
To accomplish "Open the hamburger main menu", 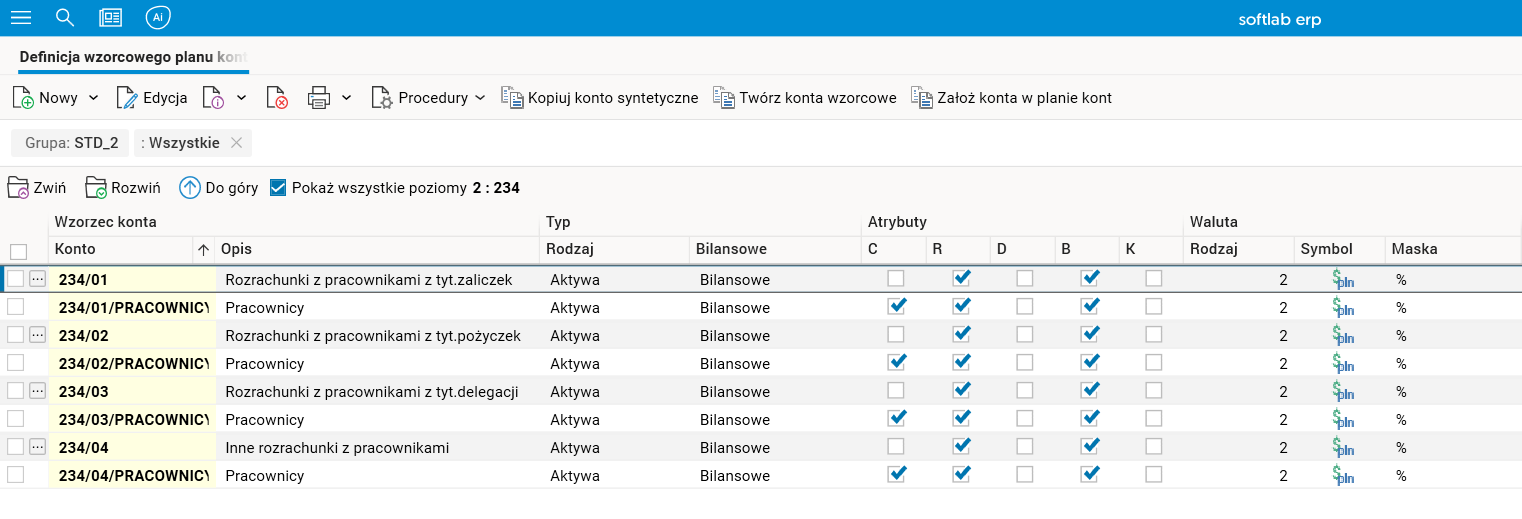I will point(21,18).
